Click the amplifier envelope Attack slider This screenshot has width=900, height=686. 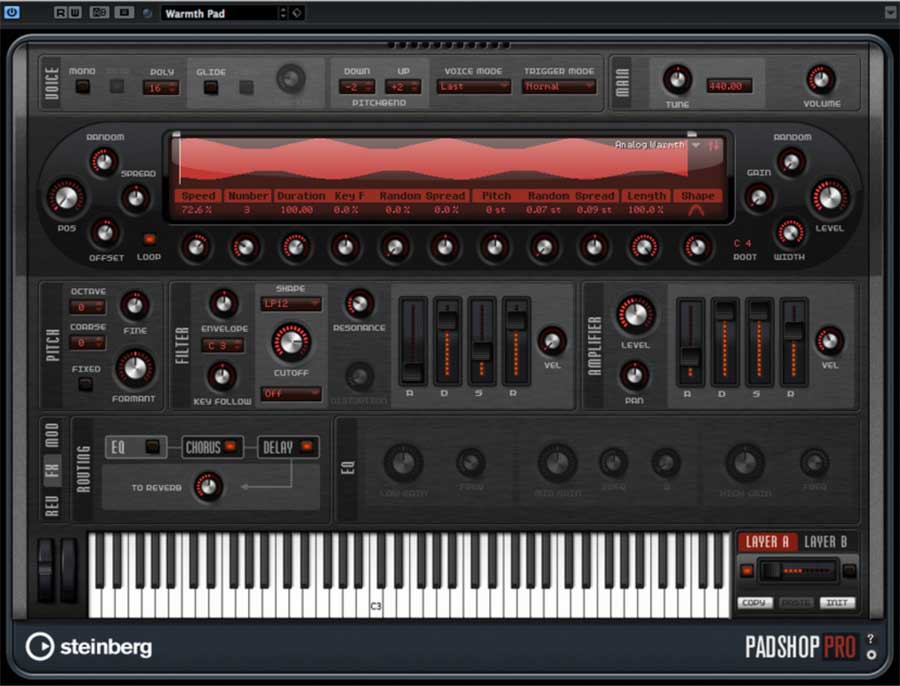pyautogui.click(x=690, y=342)
